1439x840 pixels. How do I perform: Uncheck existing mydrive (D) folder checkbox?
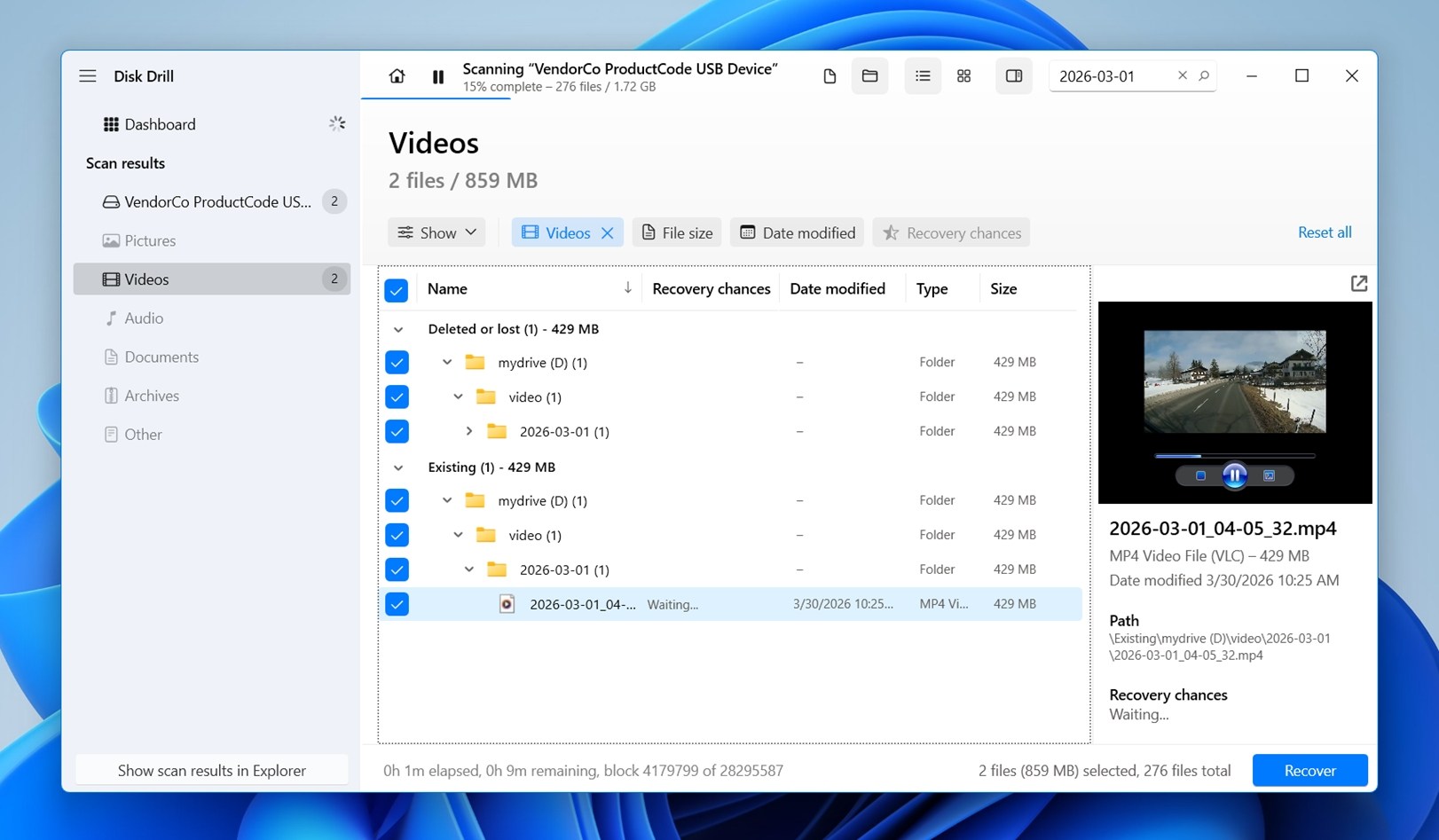pos(397,500)
